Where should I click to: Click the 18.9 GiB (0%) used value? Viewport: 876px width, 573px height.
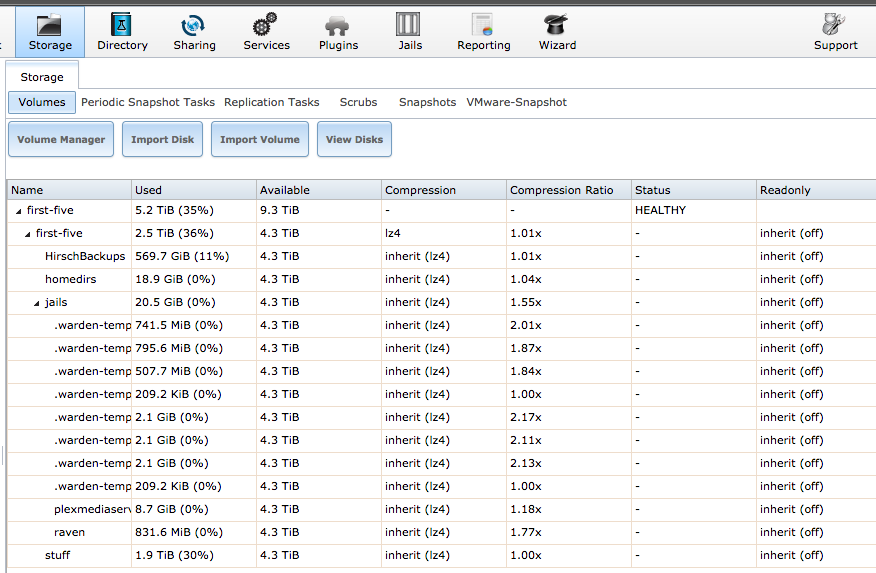175,279
